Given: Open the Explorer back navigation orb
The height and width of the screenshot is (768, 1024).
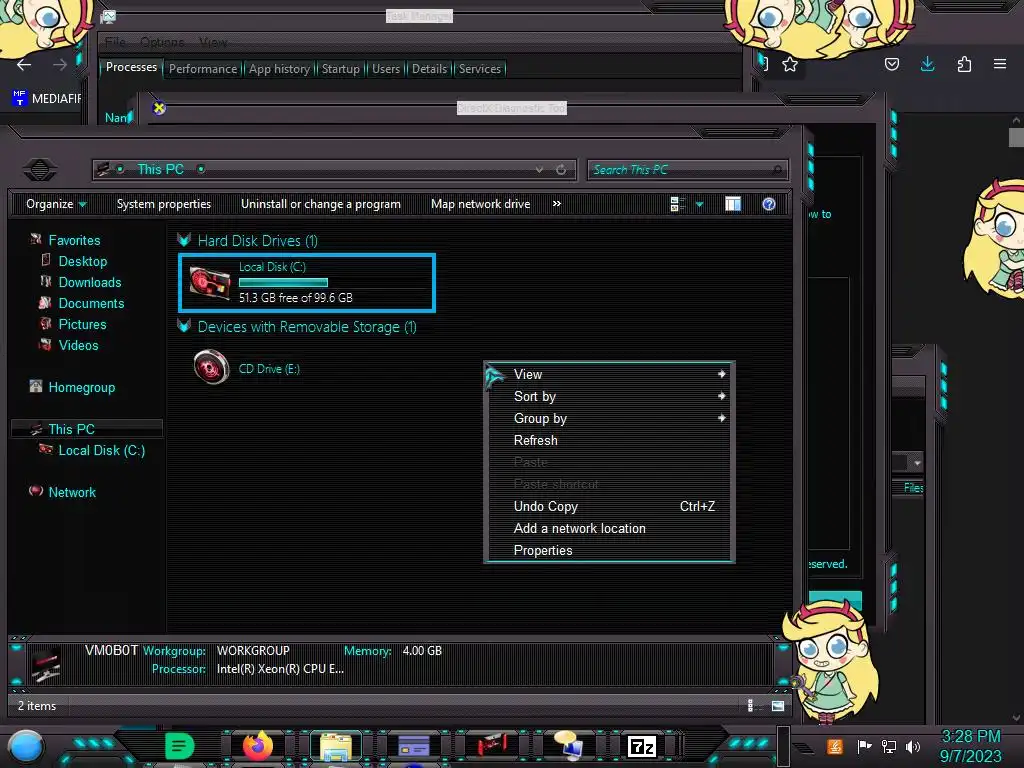Looking at the screenshot, I should point(40,170).
